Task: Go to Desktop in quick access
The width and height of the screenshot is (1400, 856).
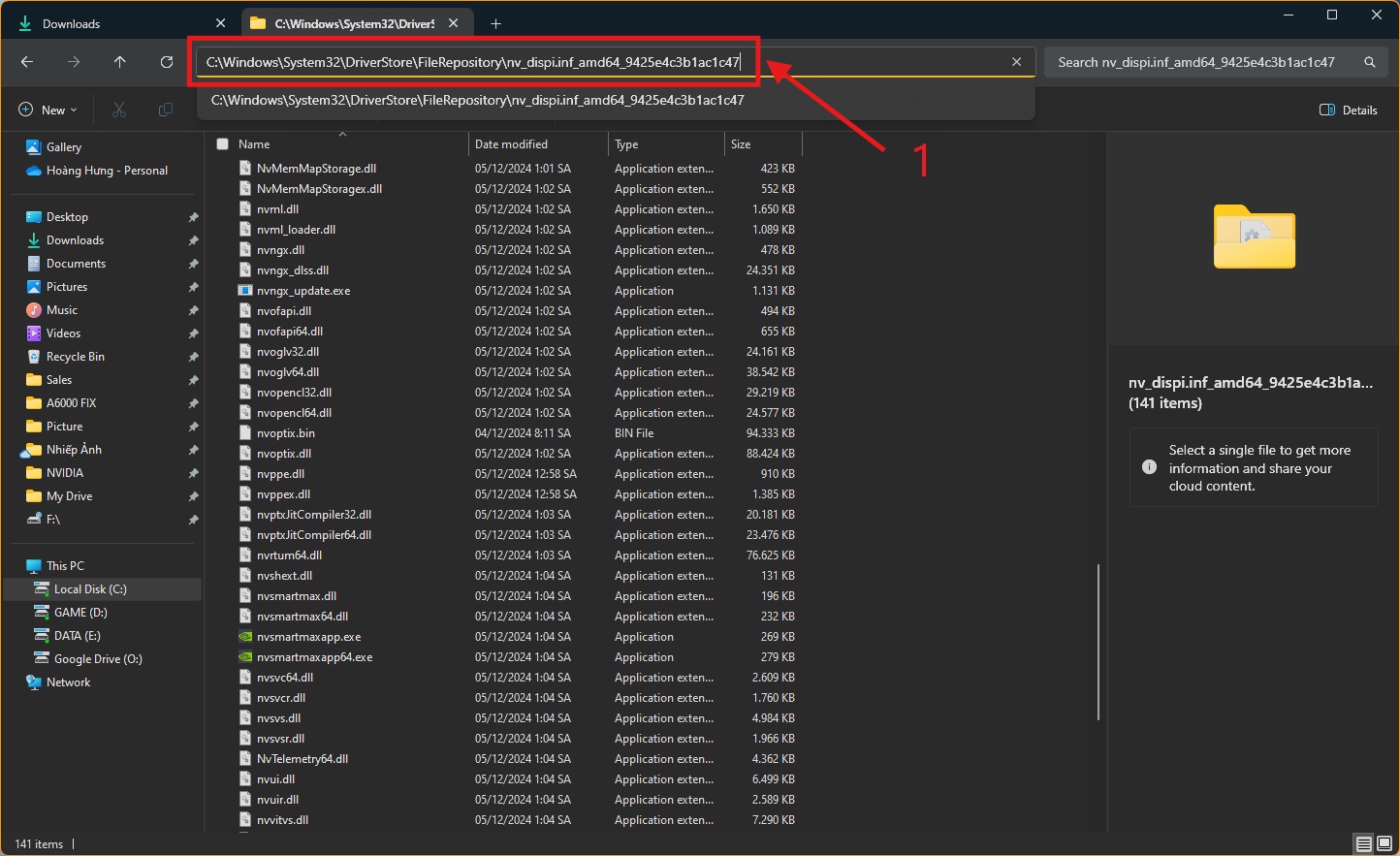Action: tap(67, 217)
